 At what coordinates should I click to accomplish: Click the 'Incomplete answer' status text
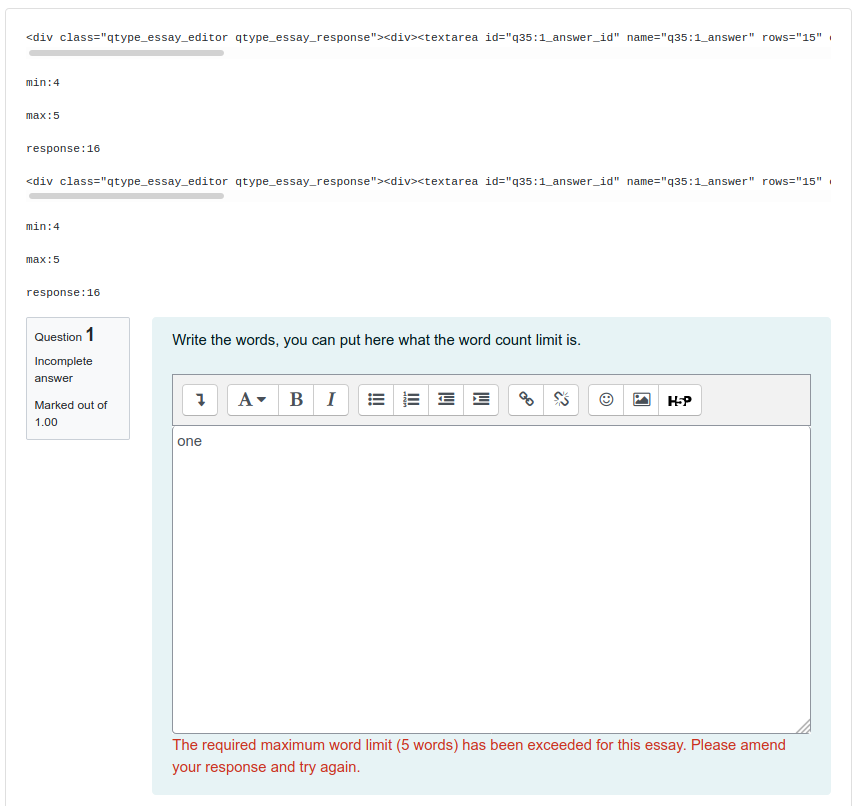pyautogui.click(x=63, y=369)
